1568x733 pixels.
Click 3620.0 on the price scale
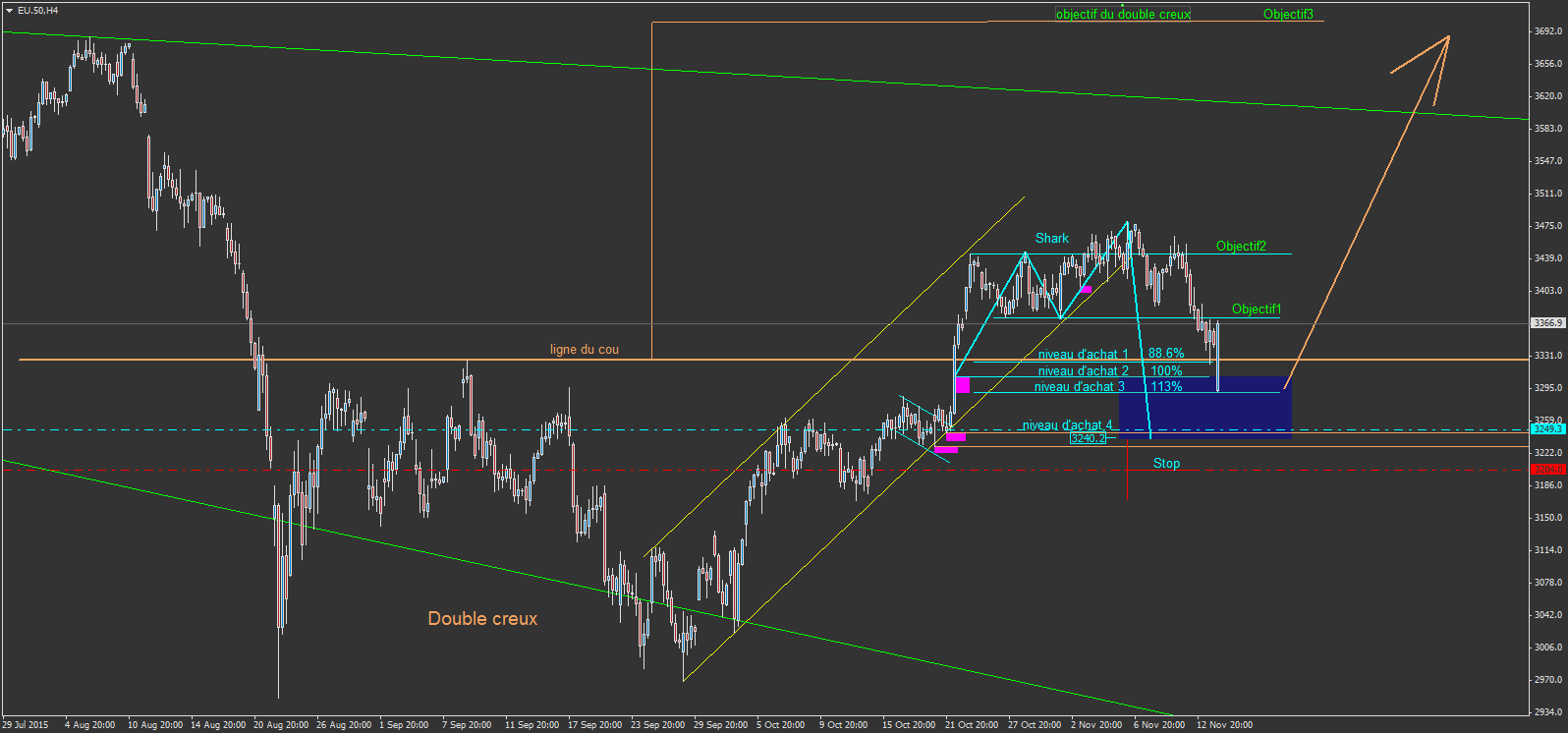(1548, 96)
